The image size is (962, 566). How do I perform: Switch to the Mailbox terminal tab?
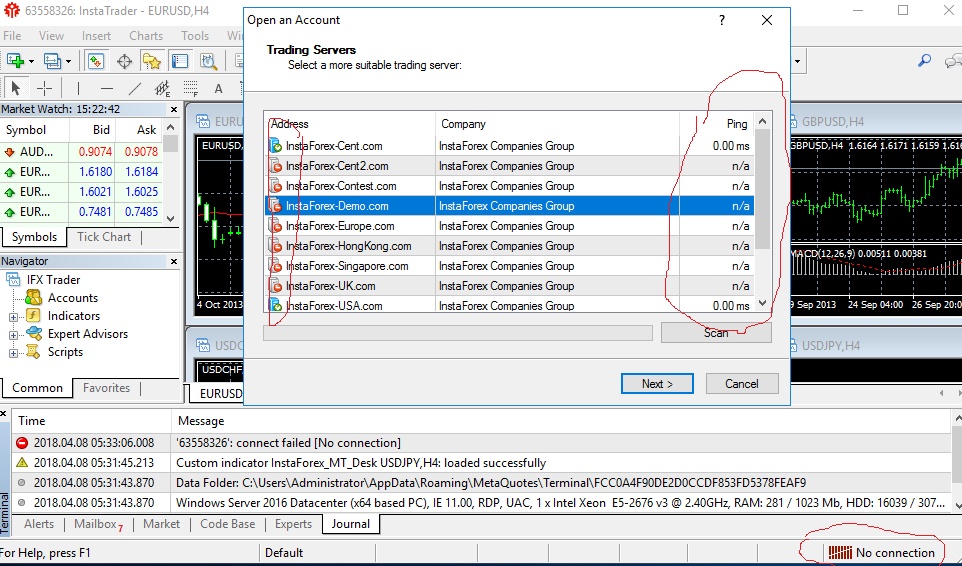[98, 524]
